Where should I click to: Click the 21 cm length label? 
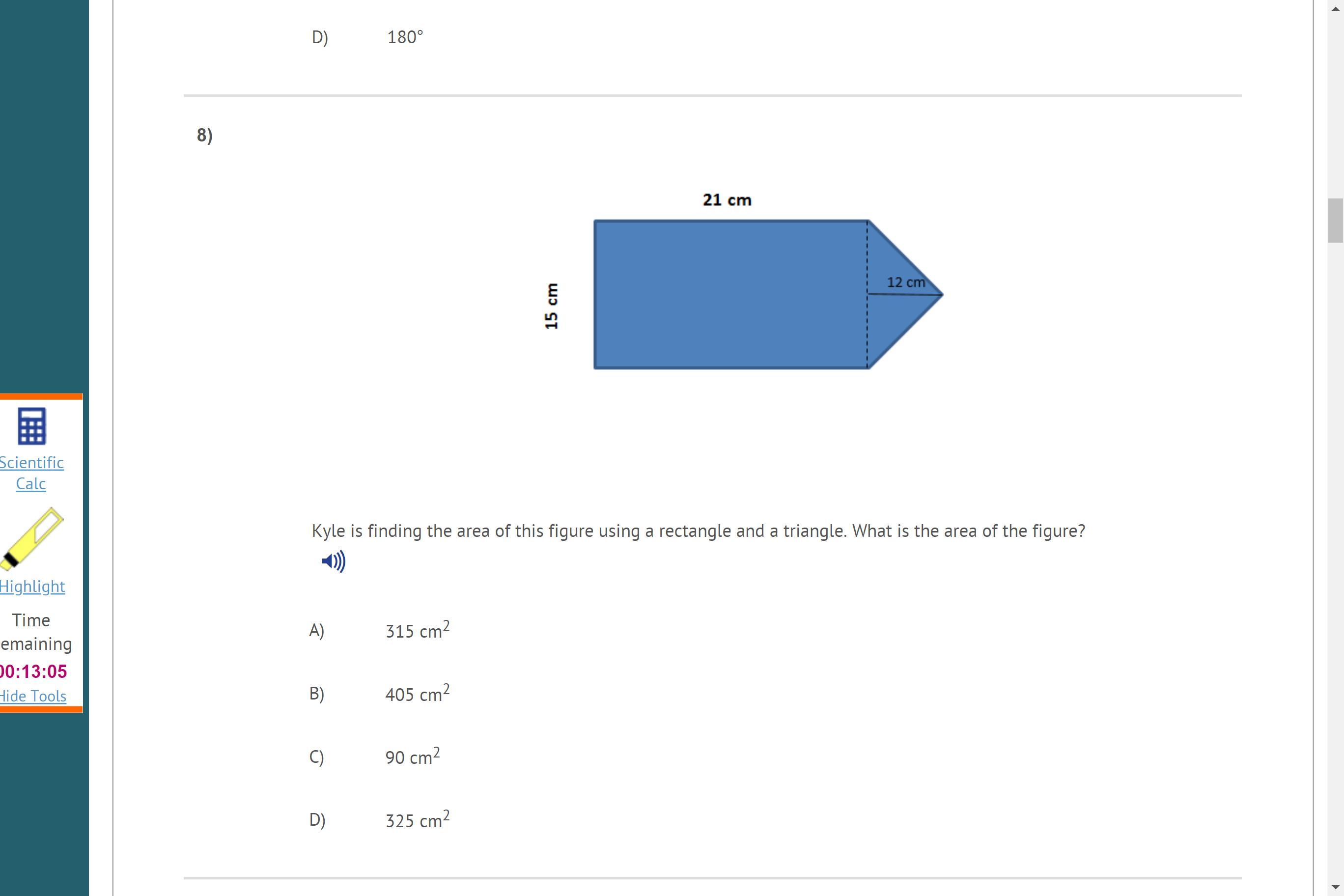click(727, 200)
